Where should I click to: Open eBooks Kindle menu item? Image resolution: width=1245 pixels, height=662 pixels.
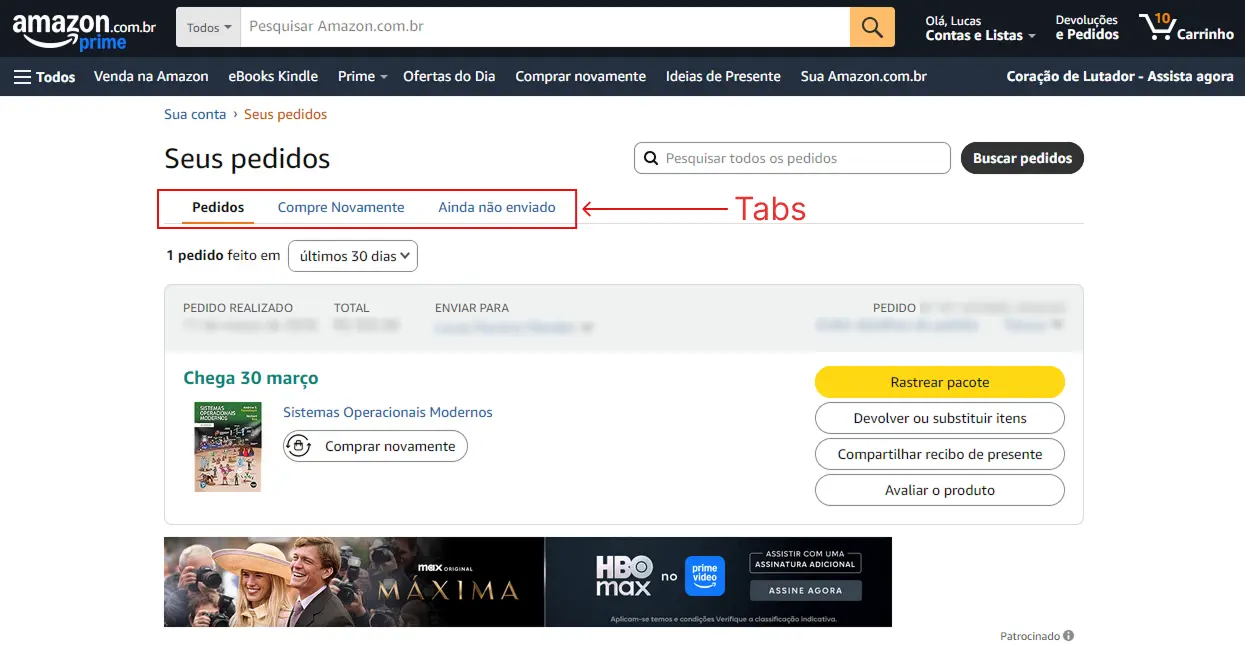pyautogui.click(x=273, y=76)
